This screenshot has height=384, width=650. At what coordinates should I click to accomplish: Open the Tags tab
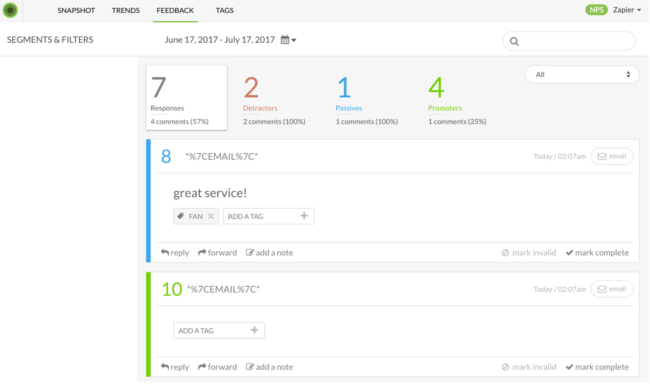(224, 10)
